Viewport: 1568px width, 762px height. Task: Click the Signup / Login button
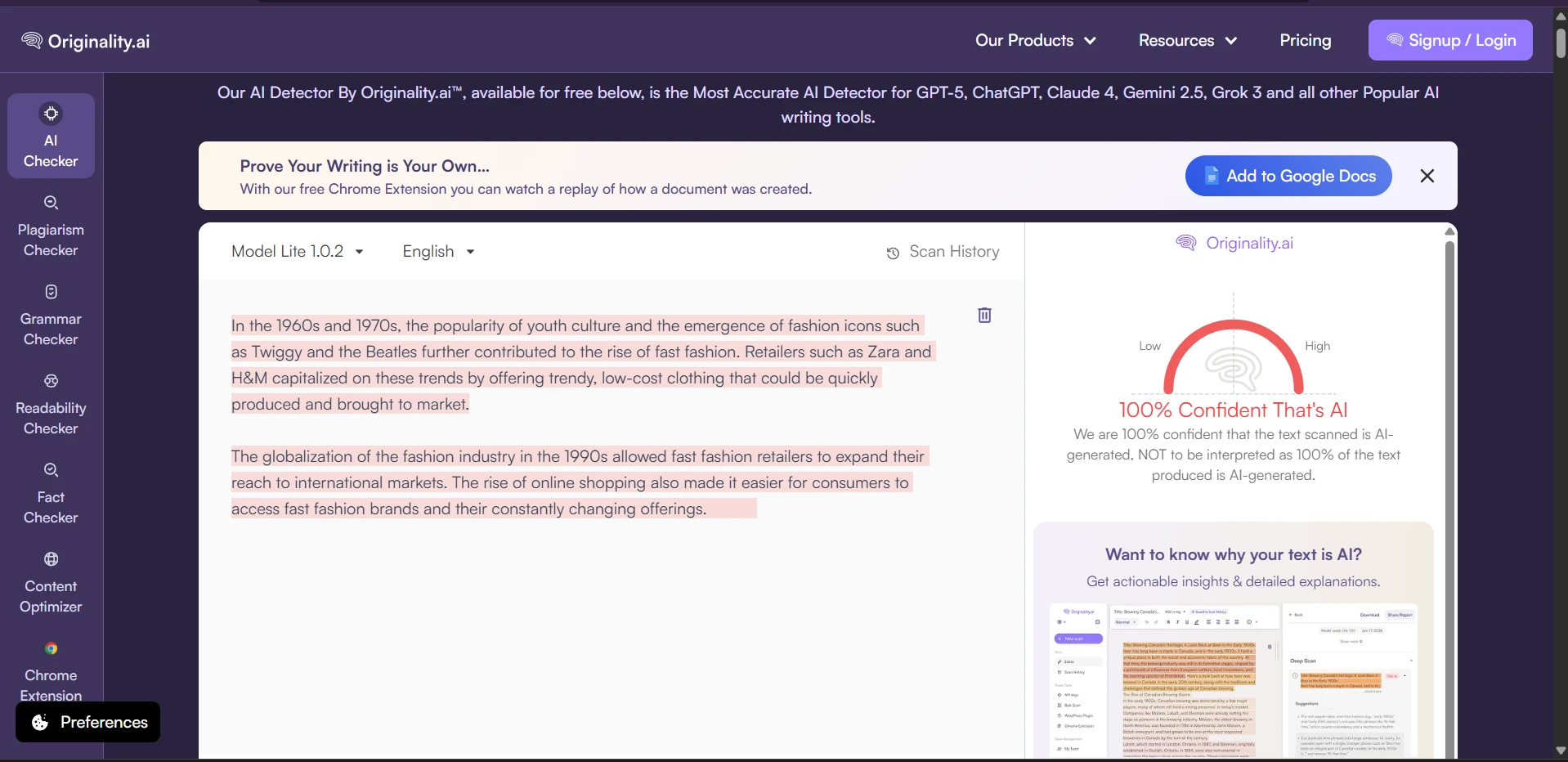coord(1451,40)
